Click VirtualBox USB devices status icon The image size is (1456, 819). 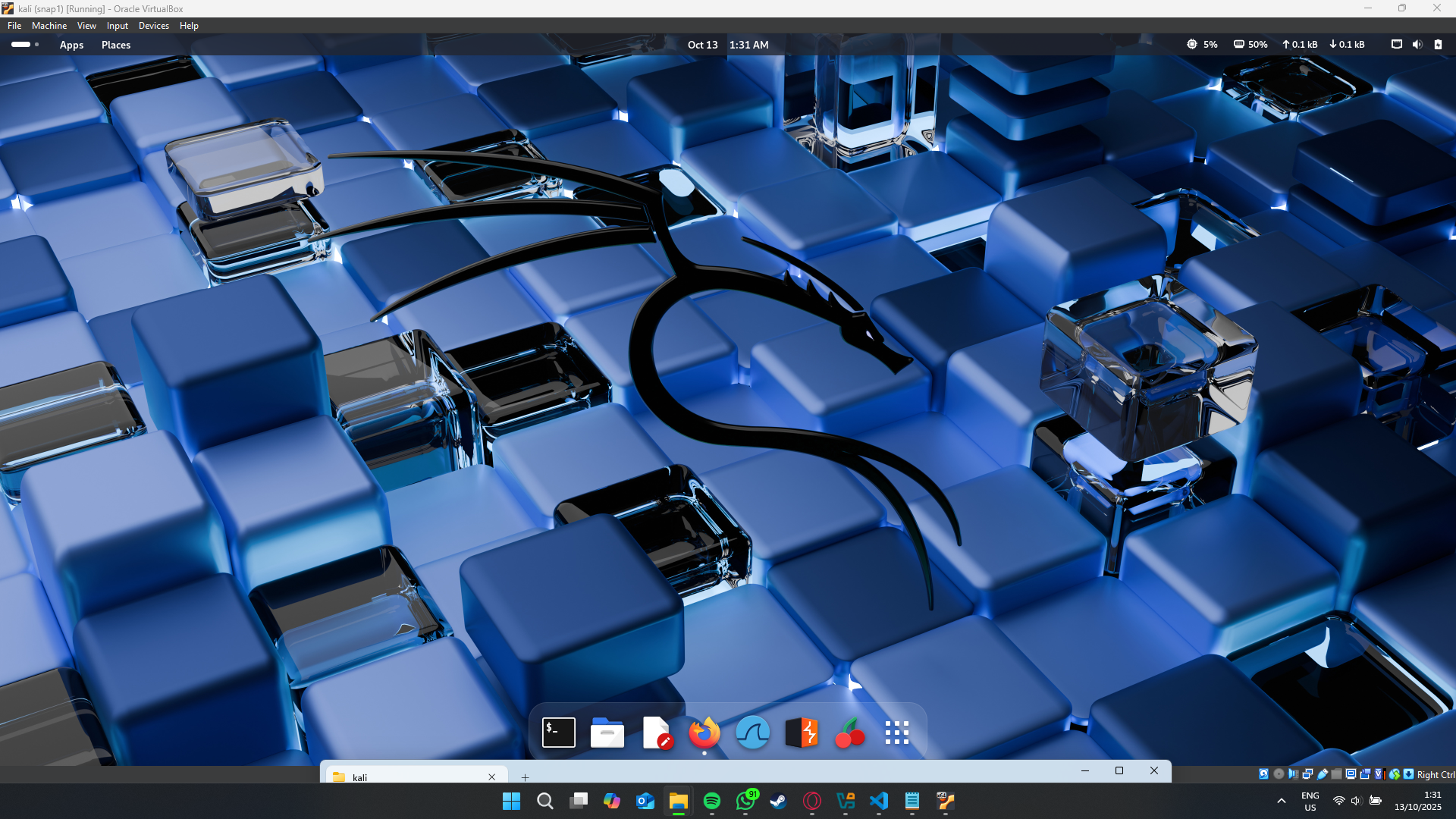tap(1322, 774)
